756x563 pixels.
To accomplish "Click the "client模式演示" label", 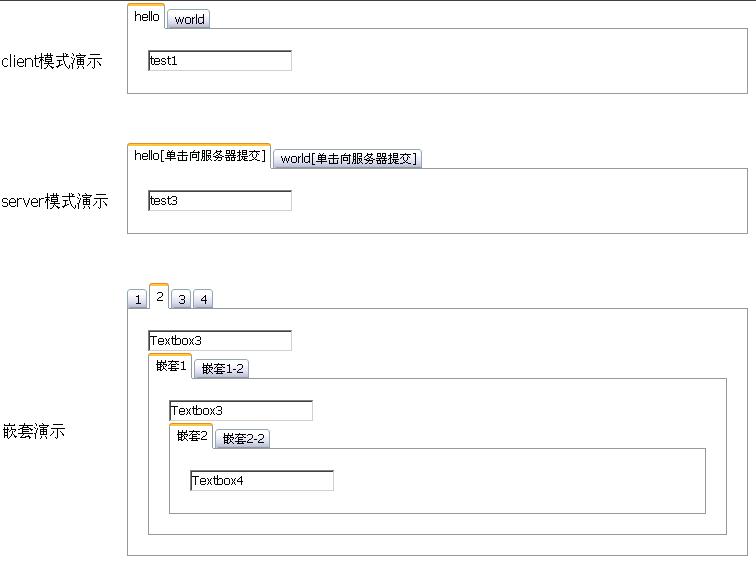I will coord(51,61).
